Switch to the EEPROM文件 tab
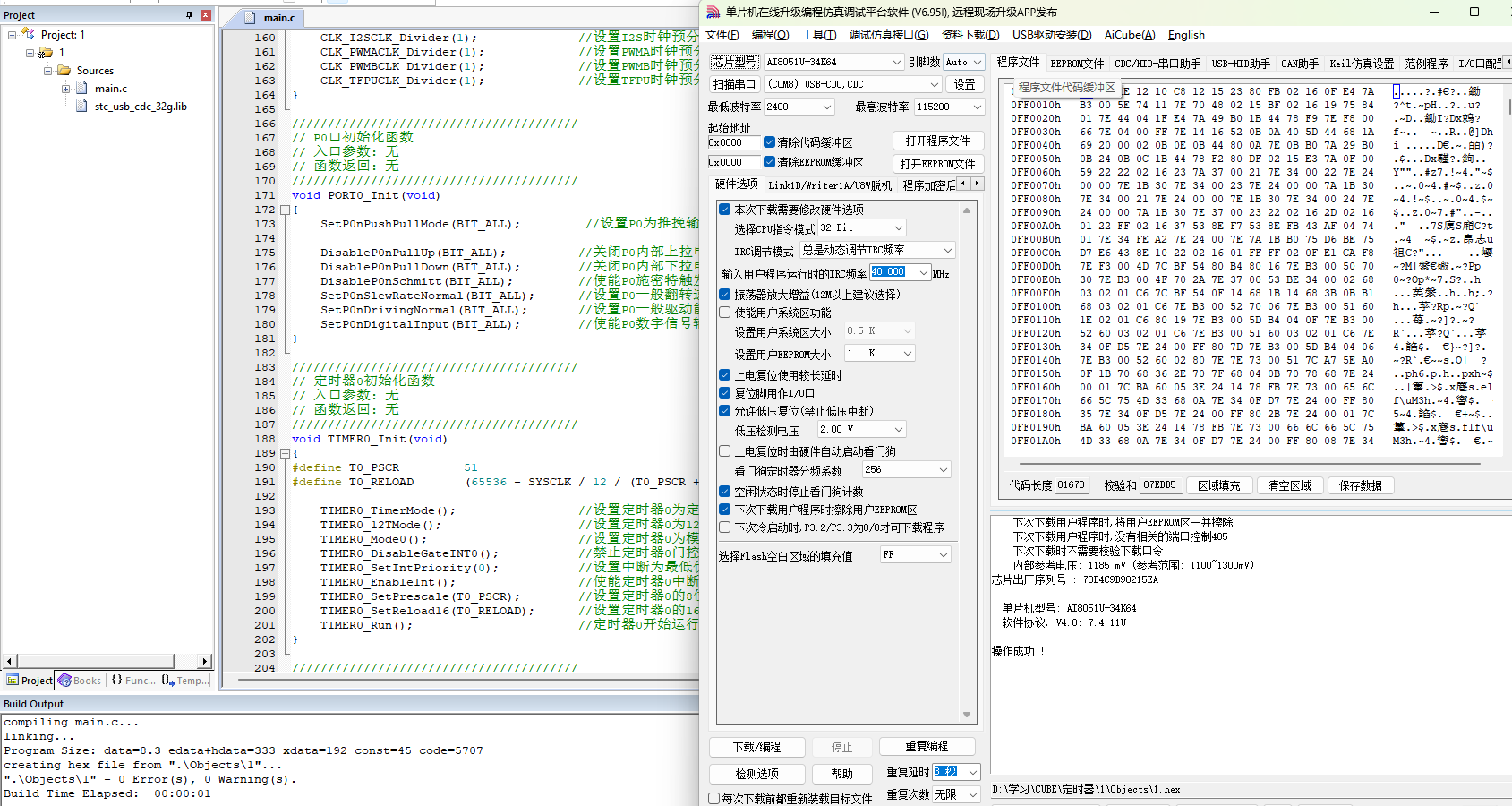 pos(1077,64)
